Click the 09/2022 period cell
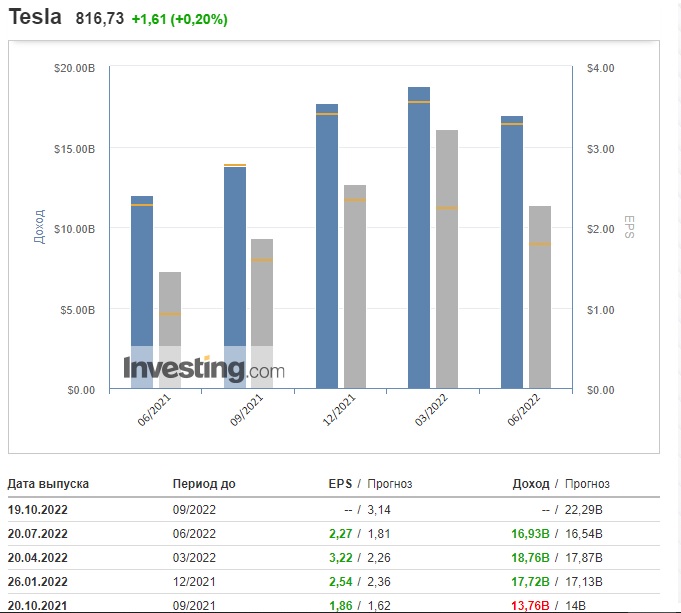This screenshot has height=613, width=681. (194, 510)
